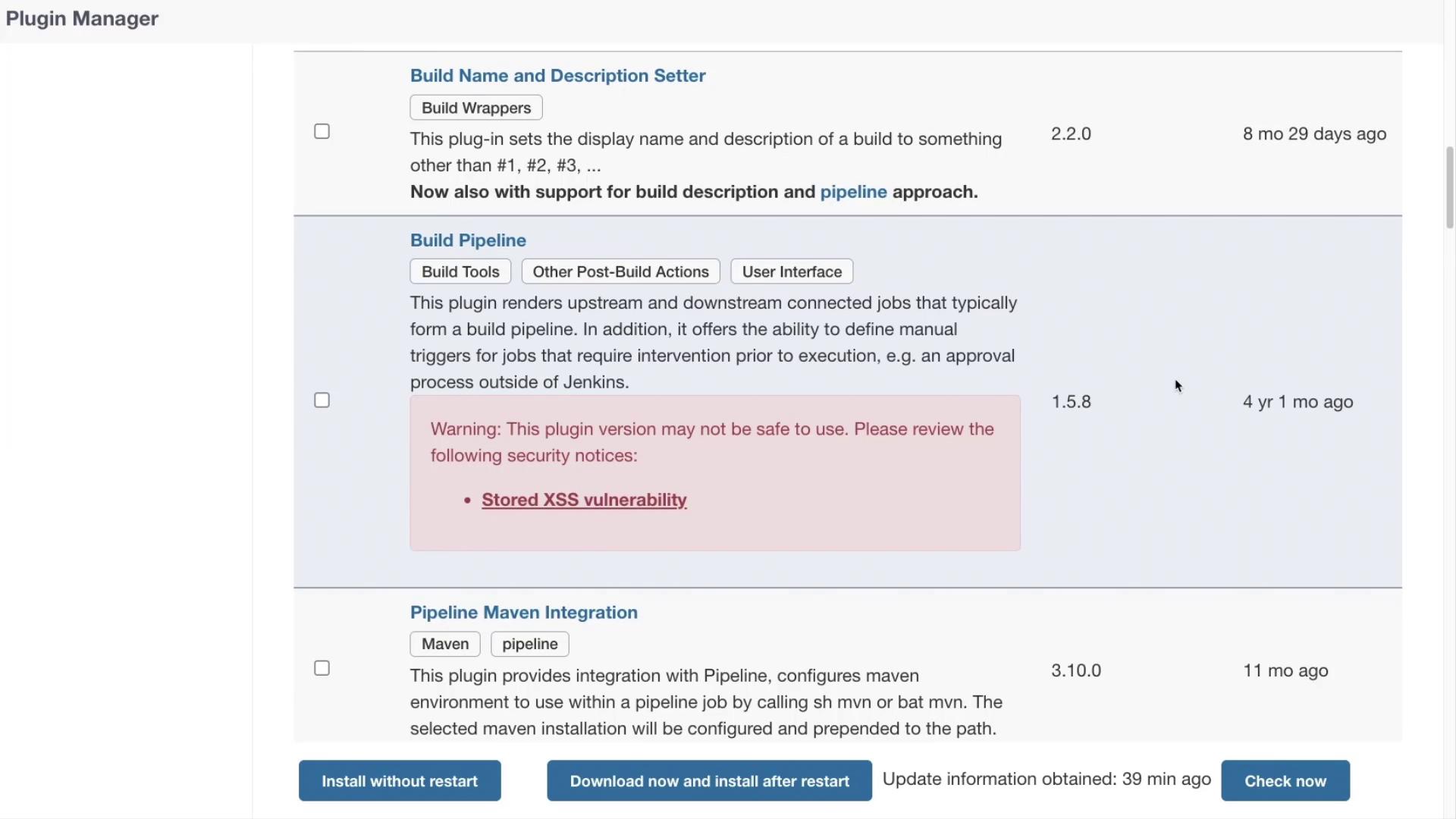Image resolution: width=1456 pixels, height=819 pixels.
Task: Open the Stored XSS vulnerability notice
Action: pyautogui.click(x=584, y=500)
